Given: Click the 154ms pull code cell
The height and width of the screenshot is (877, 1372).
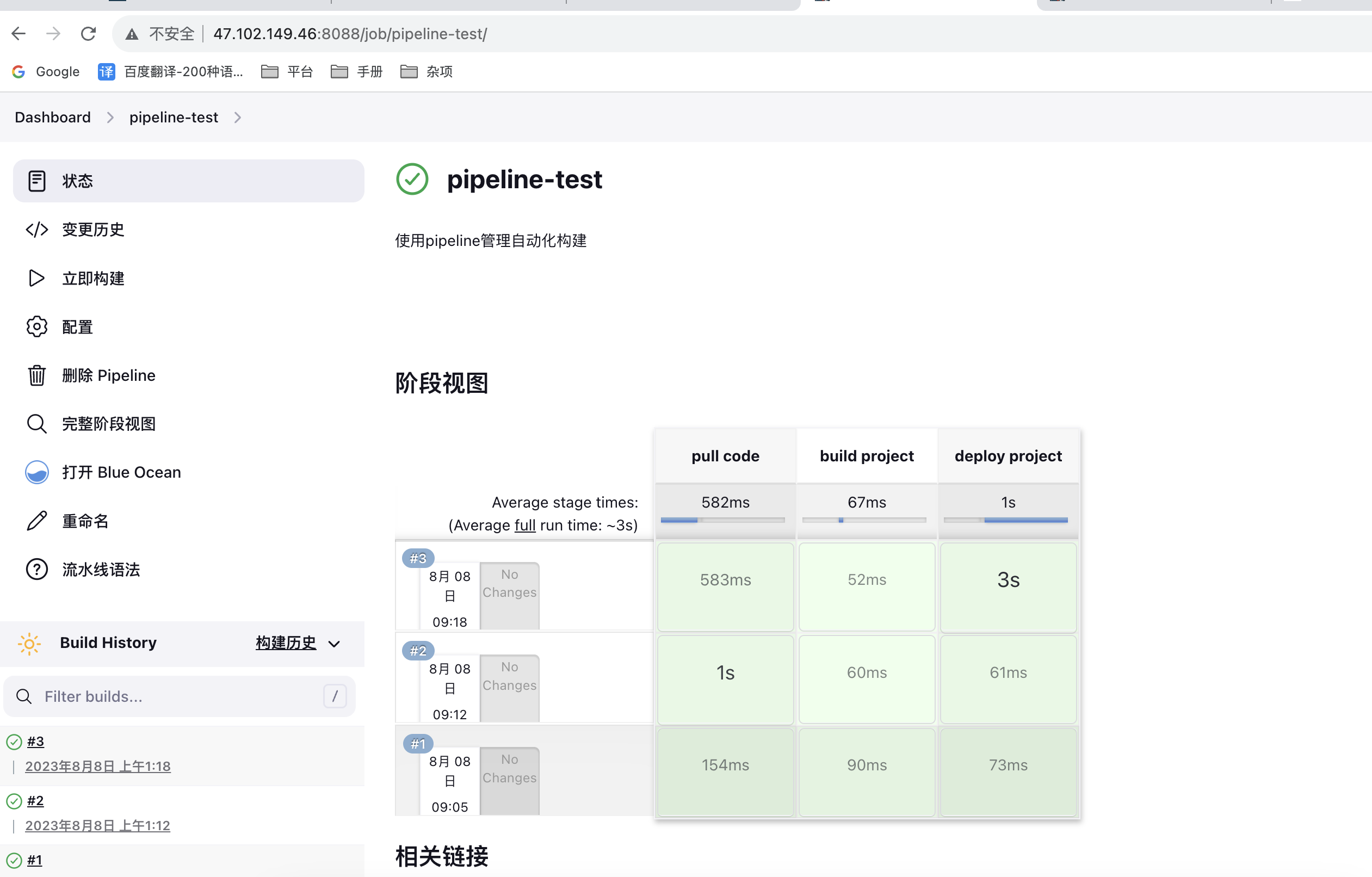Looking at the screenshot, I should (725, 772).
